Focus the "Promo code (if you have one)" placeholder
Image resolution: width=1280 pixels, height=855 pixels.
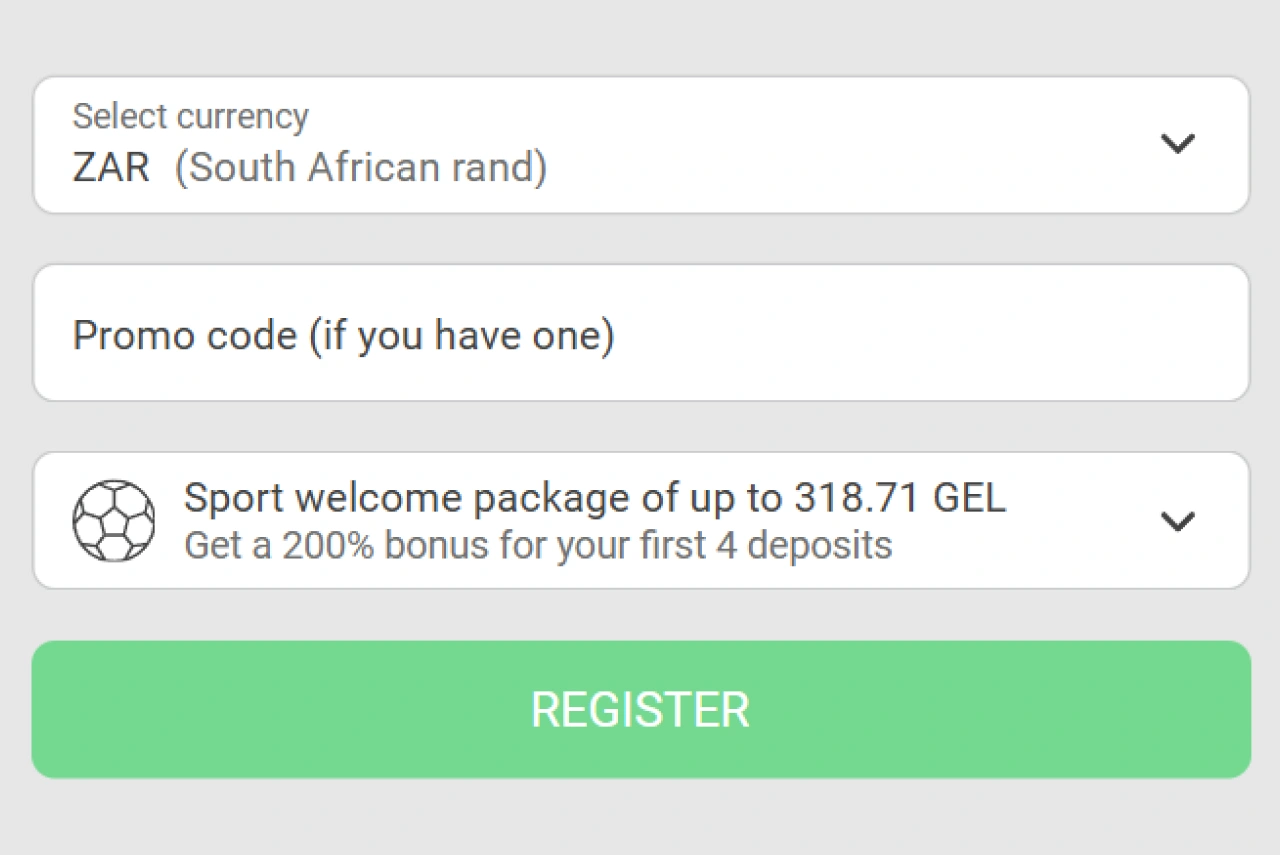[x=343, y=336]
